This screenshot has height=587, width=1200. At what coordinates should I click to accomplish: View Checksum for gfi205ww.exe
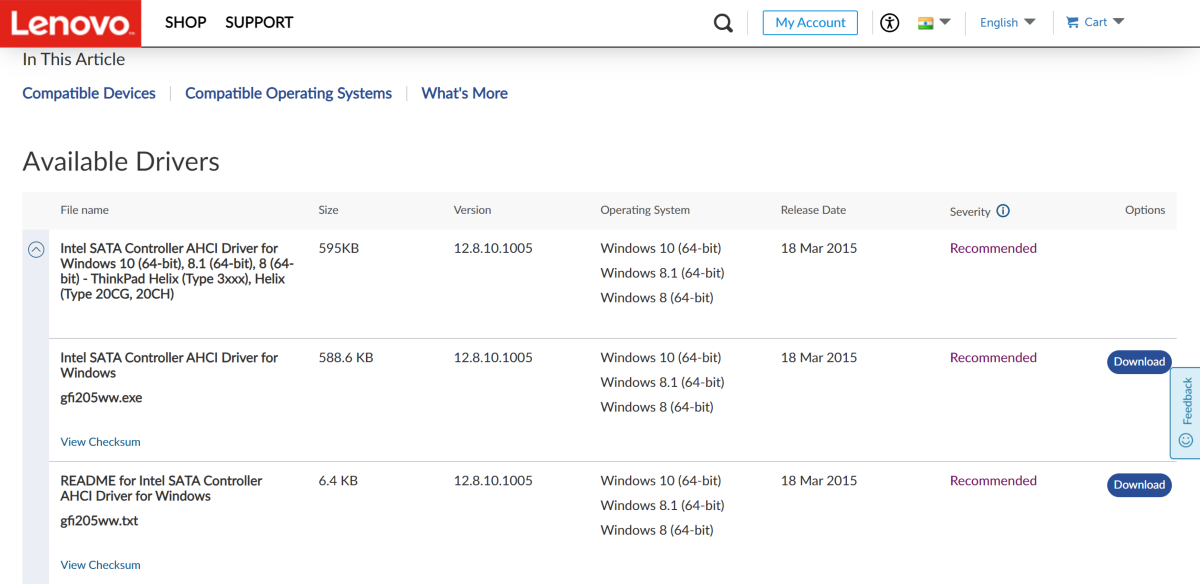pyautogui.click(x=100, y=442)
